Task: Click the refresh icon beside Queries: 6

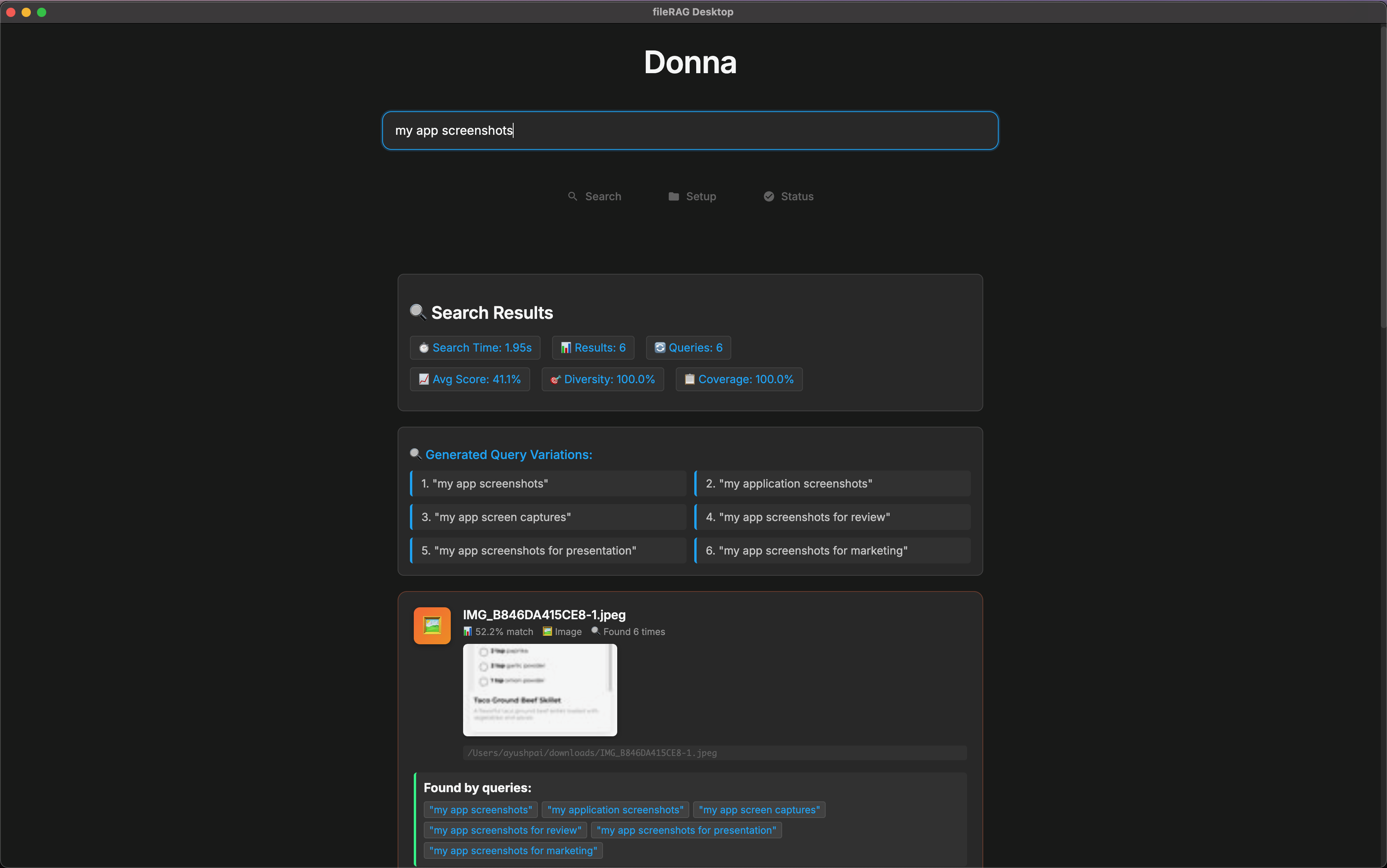Action: click(660, 348)
